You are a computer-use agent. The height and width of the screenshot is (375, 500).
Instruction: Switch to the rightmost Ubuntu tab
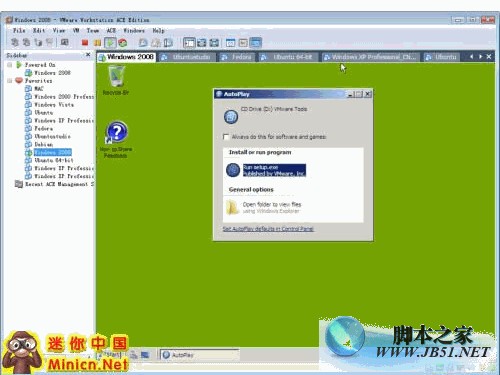441,57
